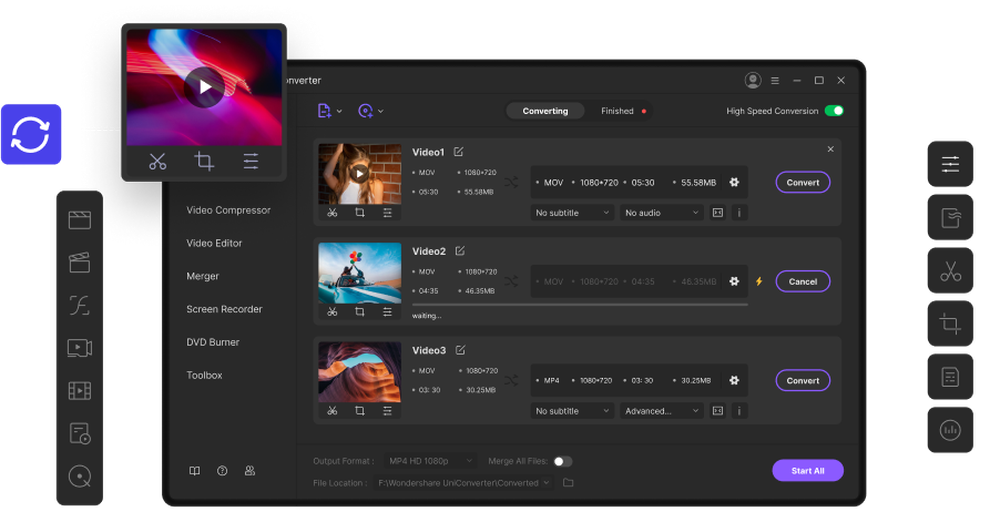Click the Video2 thumbnail
The height and width of the screenshot is (524, 1000).
coord(360,273)
